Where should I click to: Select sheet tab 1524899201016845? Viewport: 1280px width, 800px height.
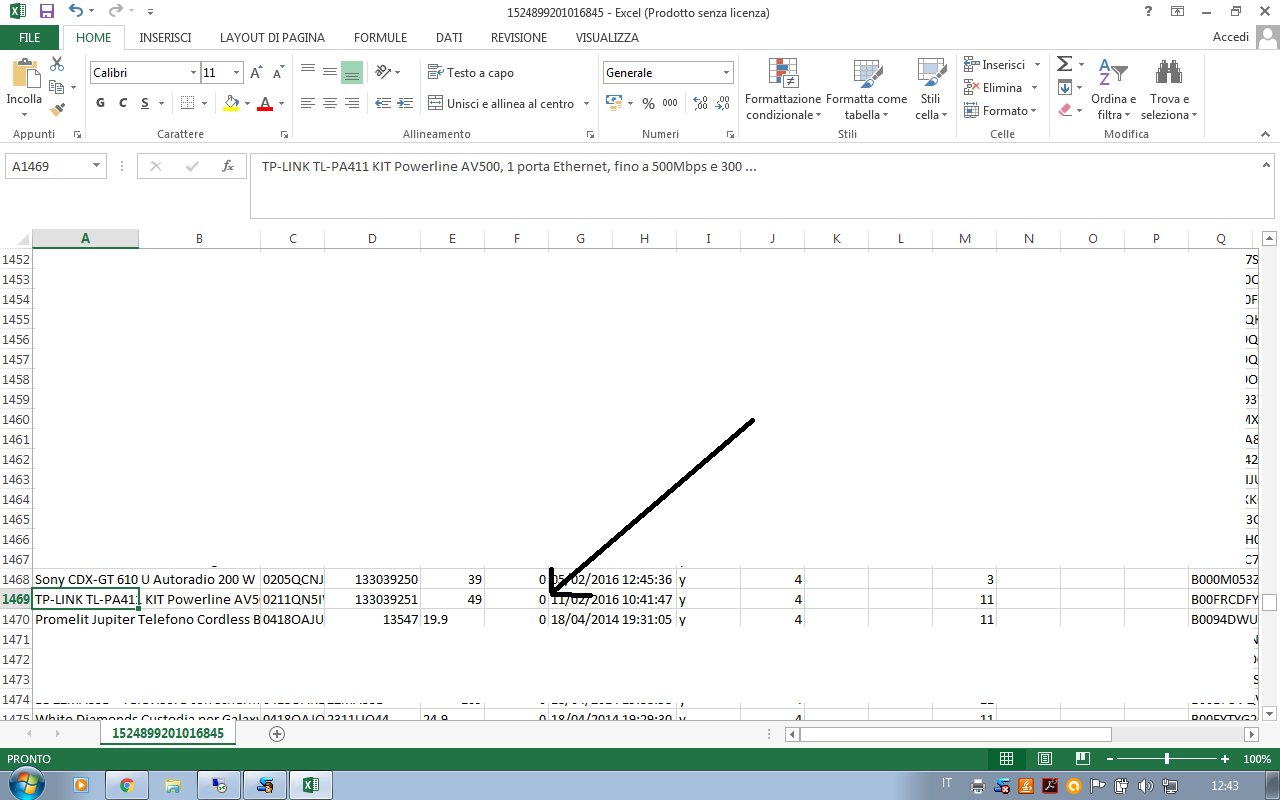(x=168, y=734)
